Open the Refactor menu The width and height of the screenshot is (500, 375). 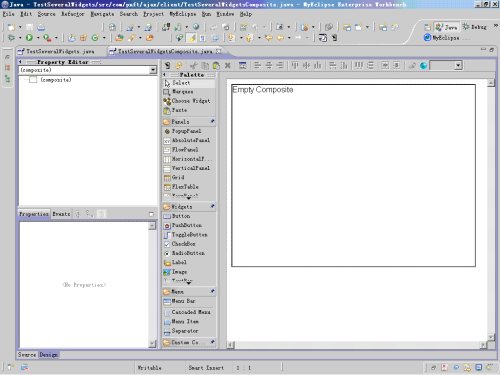pos(73,14)
